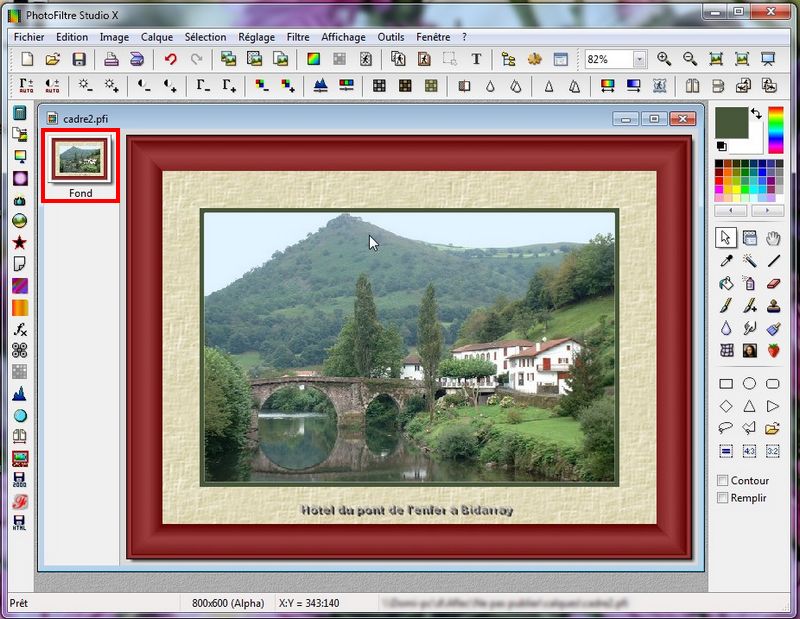Select the Line tool
The width and height of the screenshot is (800, 619).
773,261
